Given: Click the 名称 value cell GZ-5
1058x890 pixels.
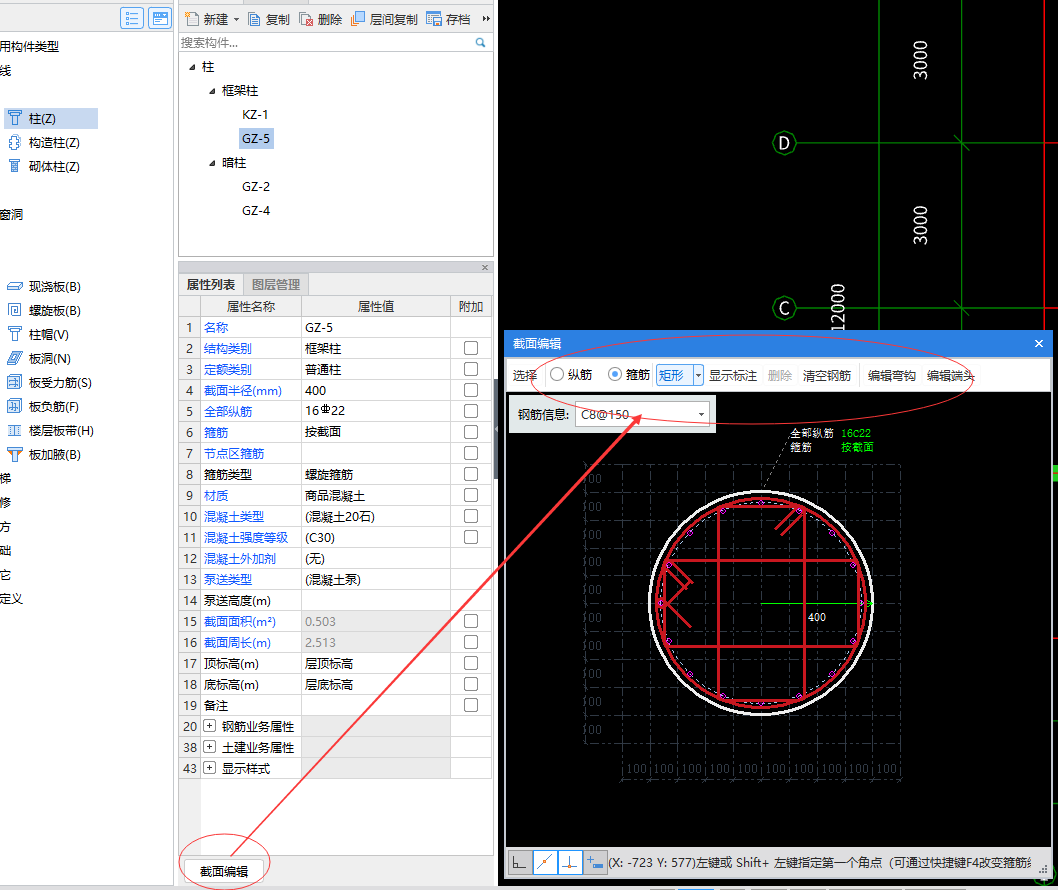Looking at the screenshot, I should point(376,327).
